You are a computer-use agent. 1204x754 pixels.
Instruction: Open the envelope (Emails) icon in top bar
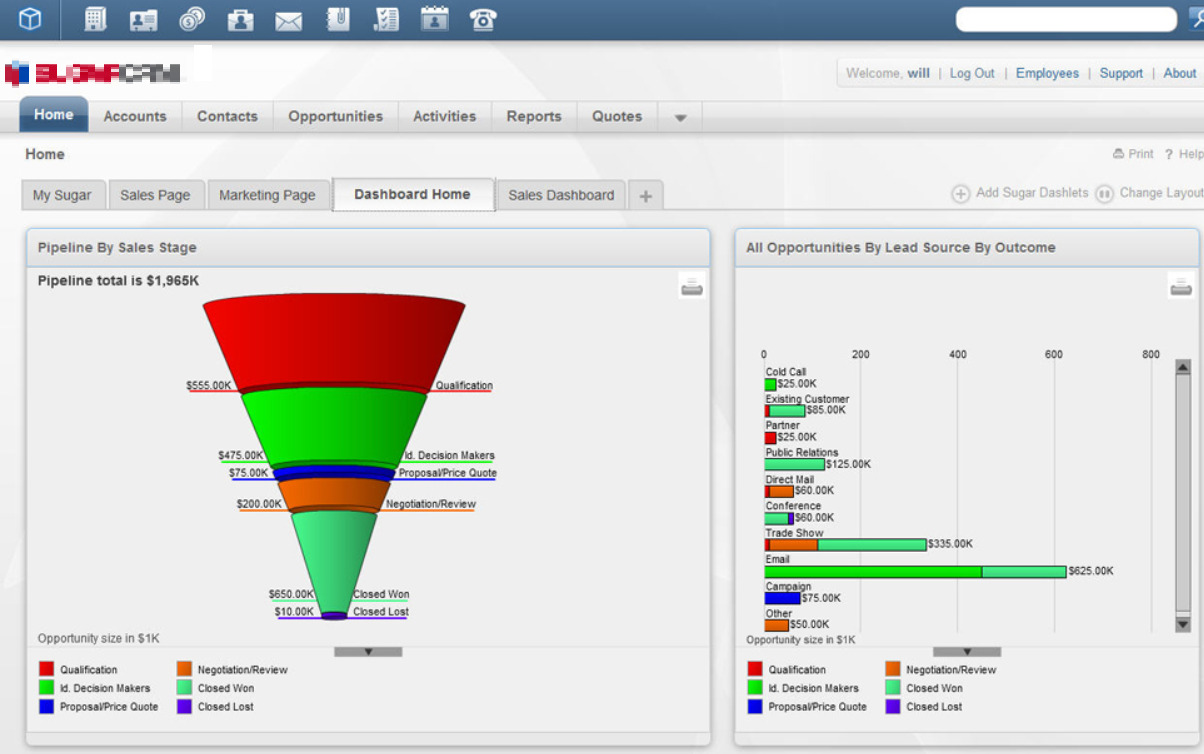[x=289, y=20]
